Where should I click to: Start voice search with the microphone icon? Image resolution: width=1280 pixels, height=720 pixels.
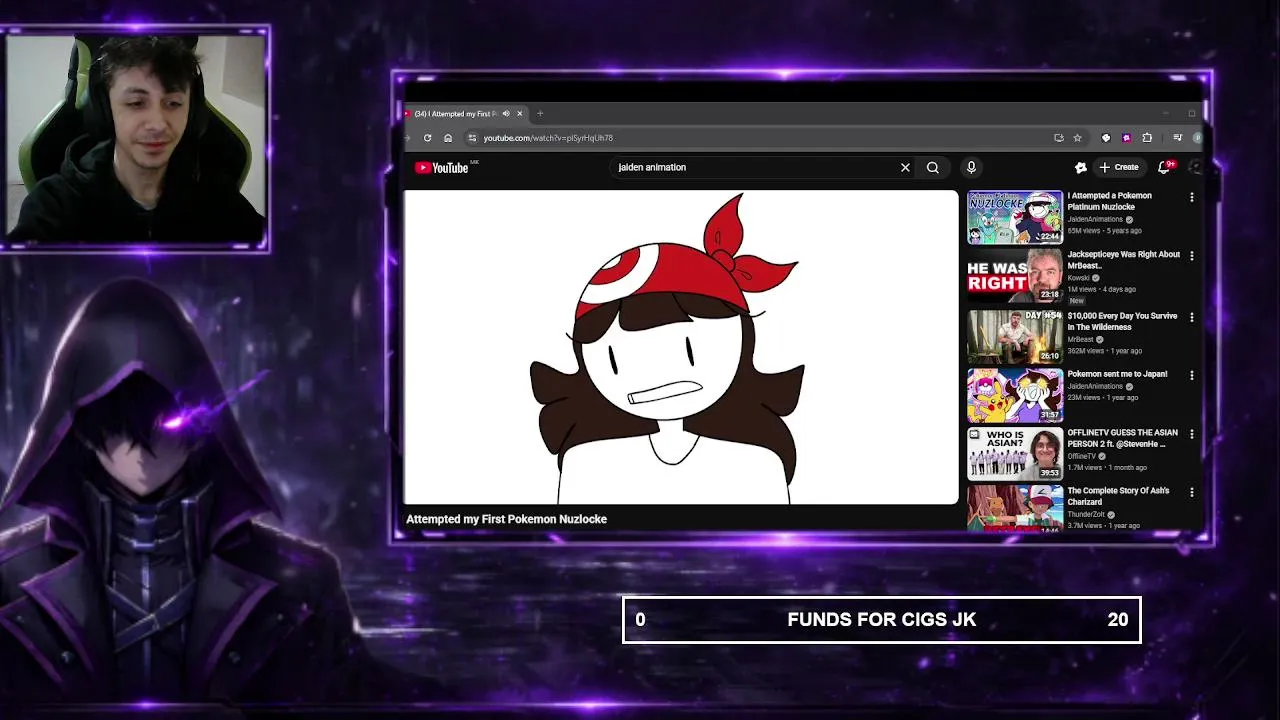971,168
